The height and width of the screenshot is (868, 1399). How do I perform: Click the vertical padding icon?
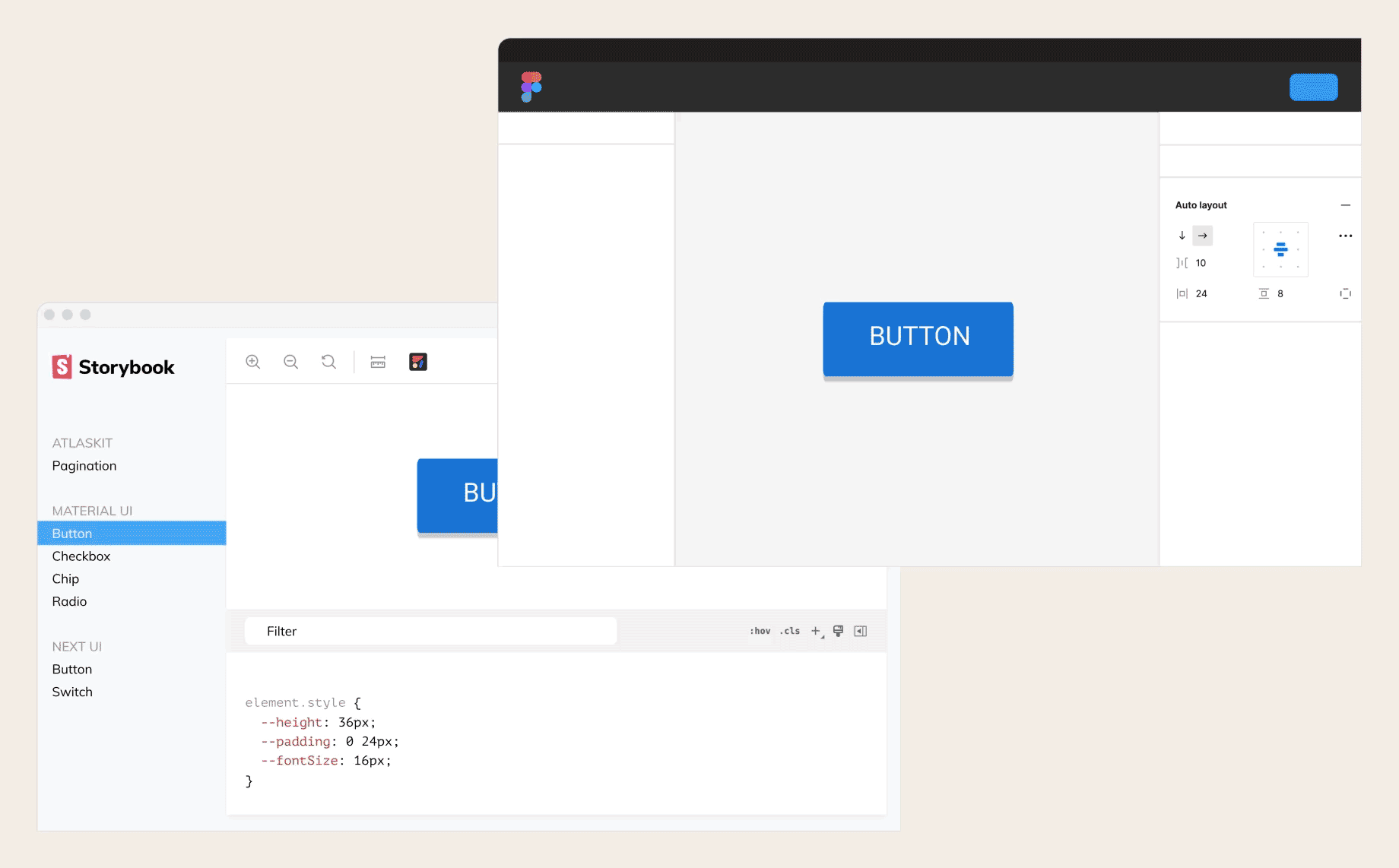[x=1264, y=293]
